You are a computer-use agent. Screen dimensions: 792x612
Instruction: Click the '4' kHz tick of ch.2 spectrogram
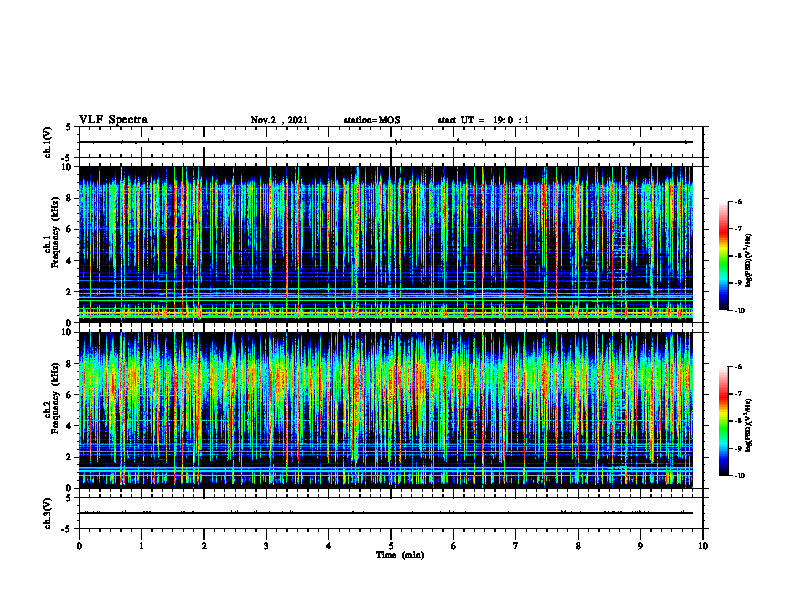point(70,426)
